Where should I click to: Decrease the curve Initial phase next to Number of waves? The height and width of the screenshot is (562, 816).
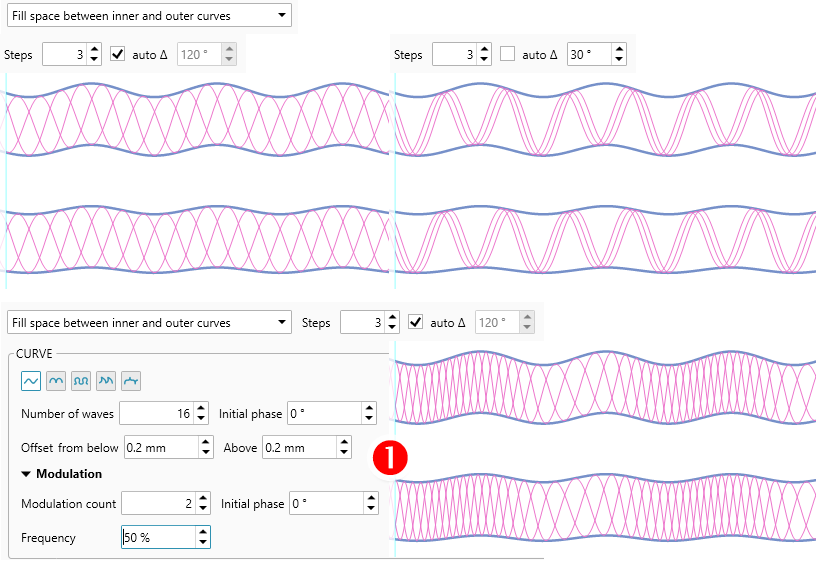(369, 418)
